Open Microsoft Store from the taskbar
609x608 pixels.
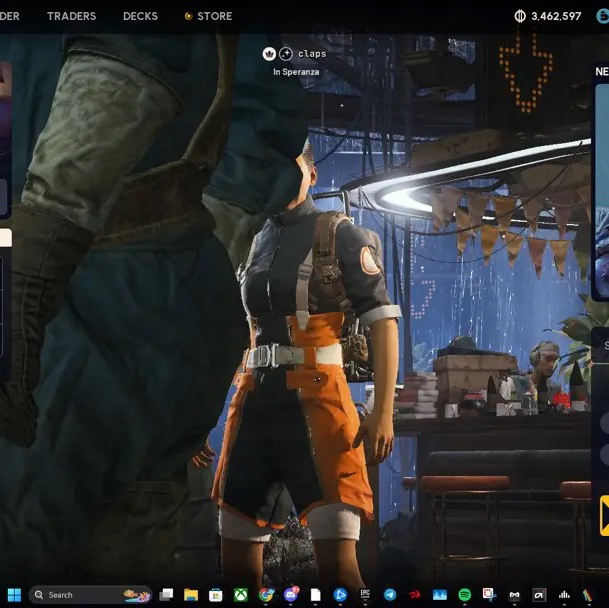point(216,594)
